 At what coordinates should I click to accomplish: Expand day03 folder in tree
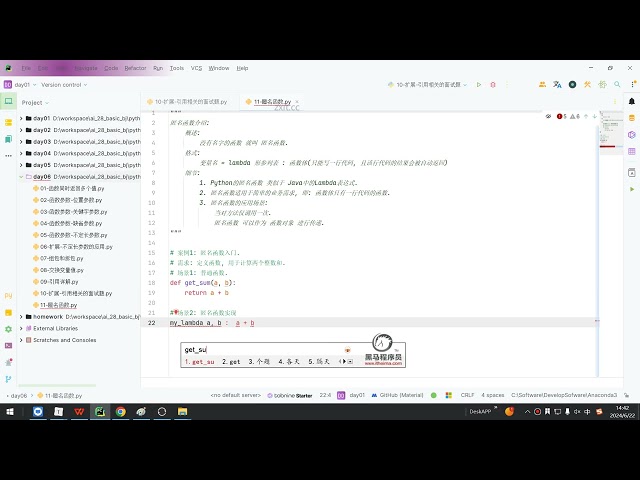[21, 142]
